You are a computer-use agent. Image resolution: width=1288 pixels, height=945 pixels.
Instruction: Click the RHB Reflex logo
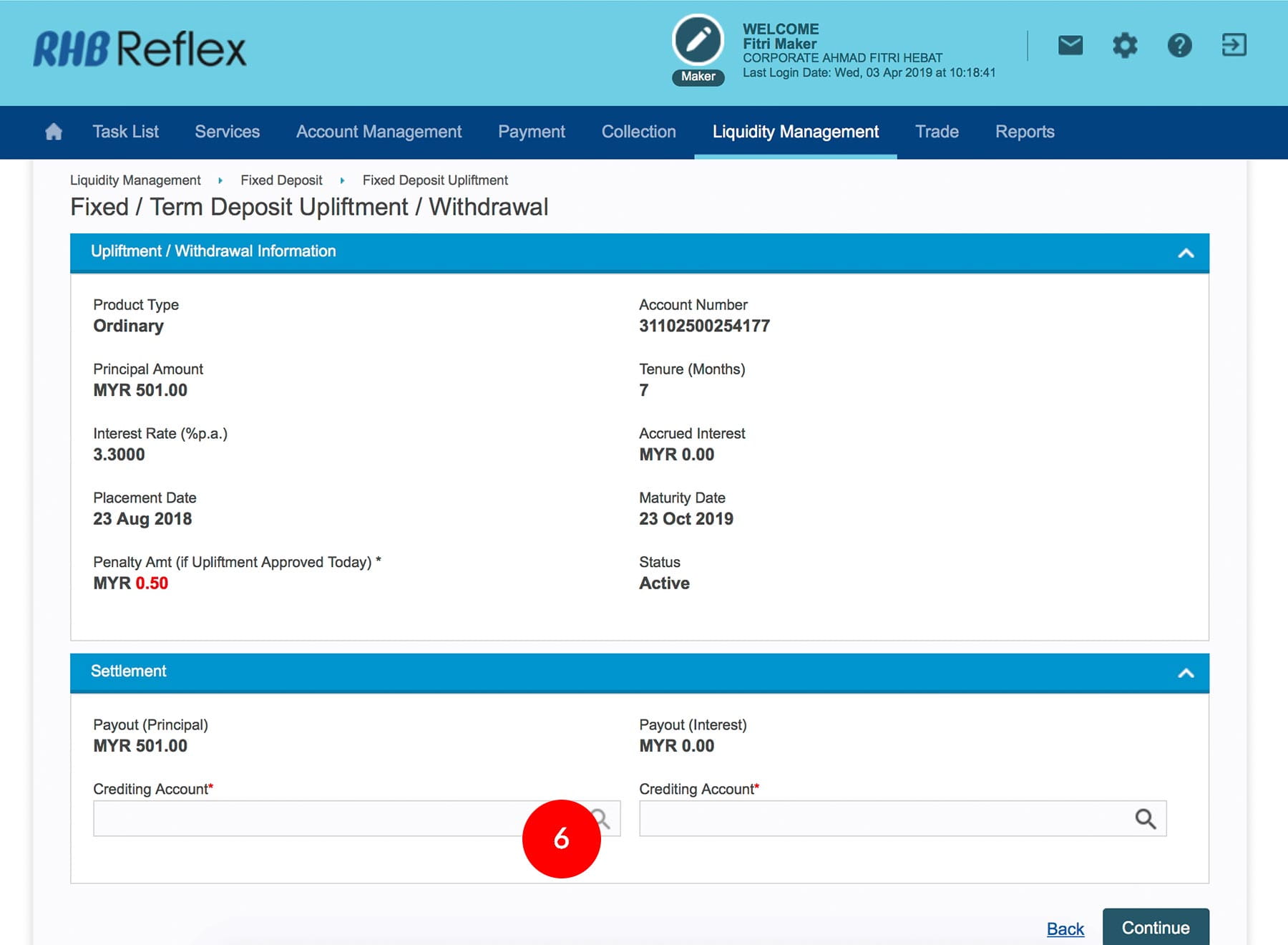pyautogui.click(x=140, y=49)
